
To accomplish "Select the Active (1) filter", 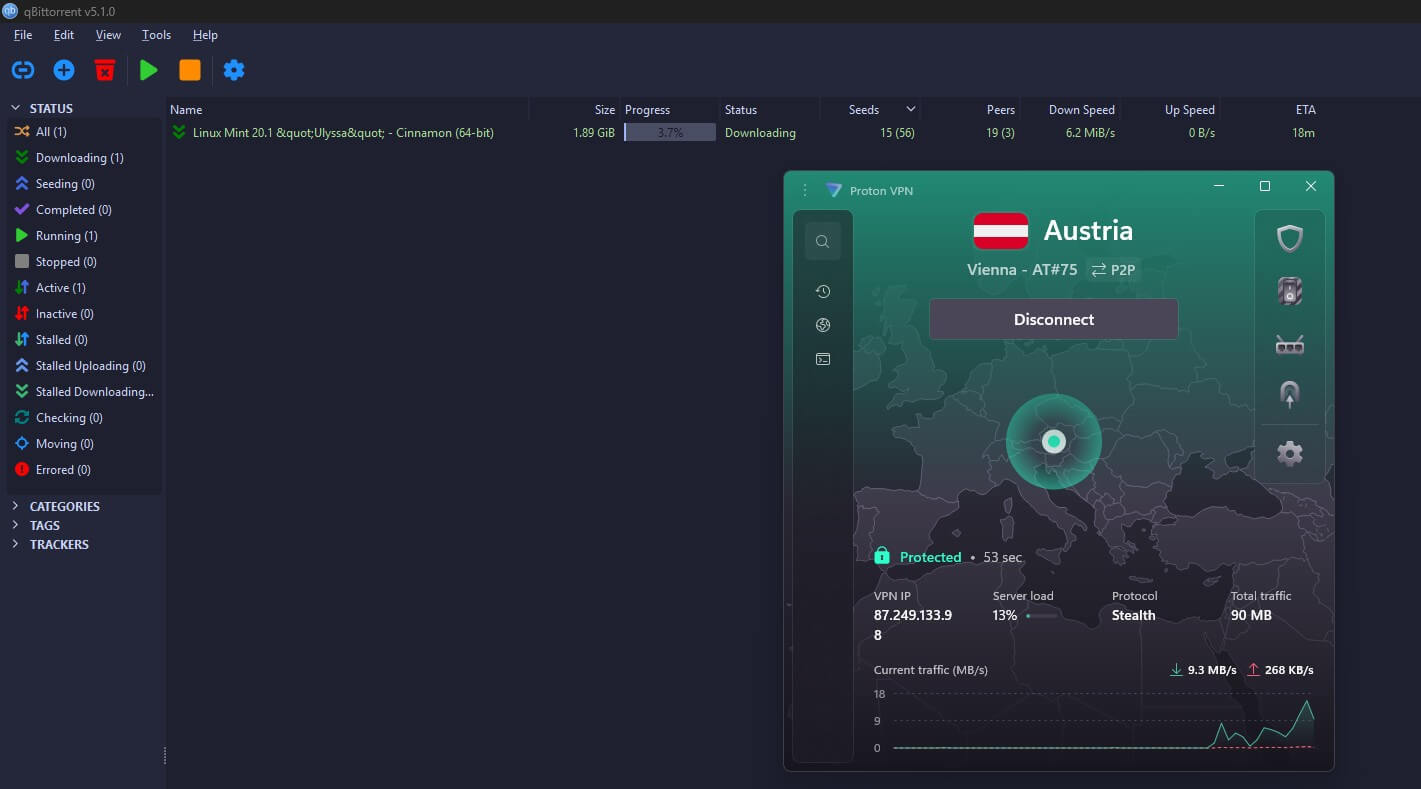I will [x=84, y=288].
